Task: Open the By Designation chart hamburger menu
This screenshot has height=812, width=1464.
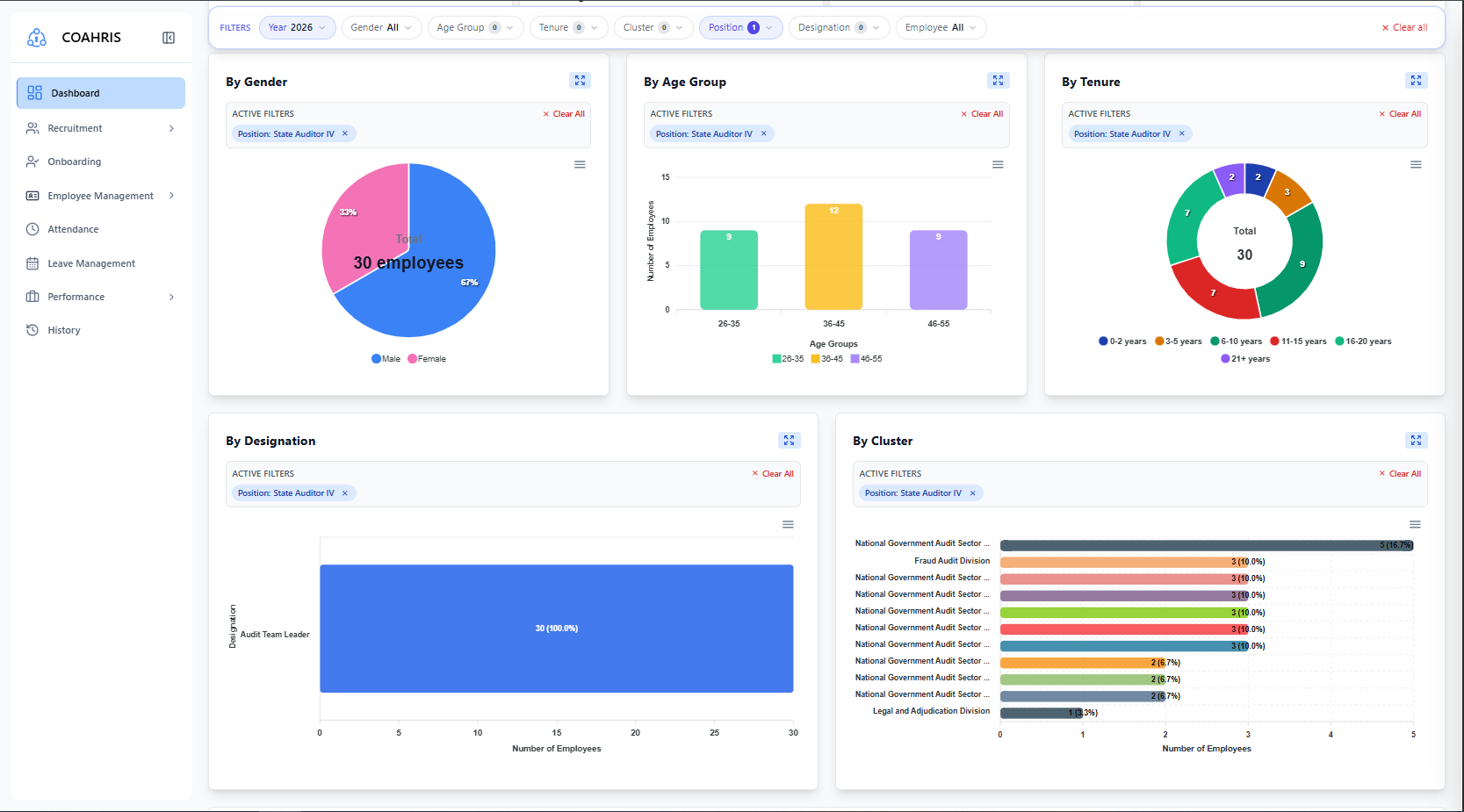Action: tap(788, 525)
